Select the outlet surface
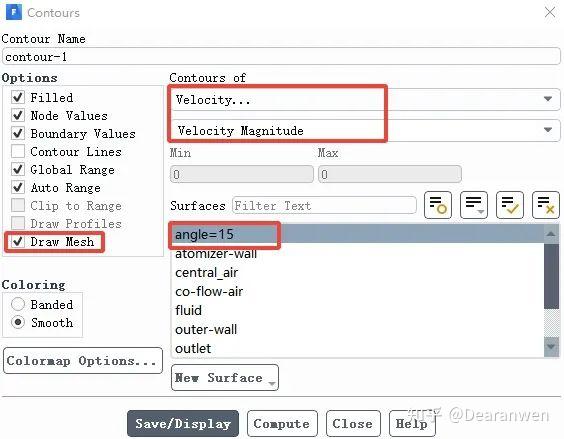 point(358,348)
